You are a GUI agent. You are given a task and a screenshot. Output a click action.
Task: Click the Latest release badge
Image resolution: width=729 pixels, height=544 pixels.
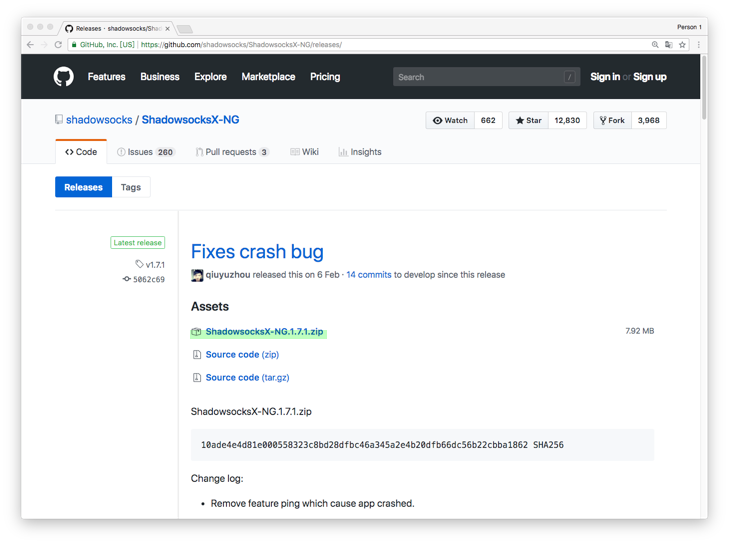138,243
